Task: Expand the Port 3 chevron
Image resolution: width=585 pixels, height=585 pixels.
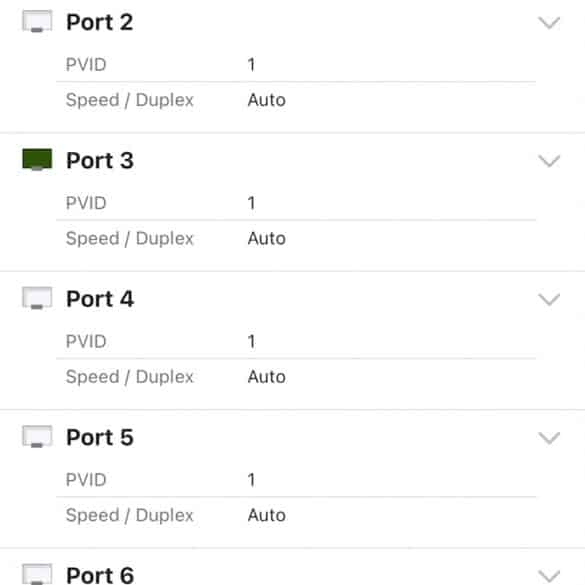Action: coord(549,161)
